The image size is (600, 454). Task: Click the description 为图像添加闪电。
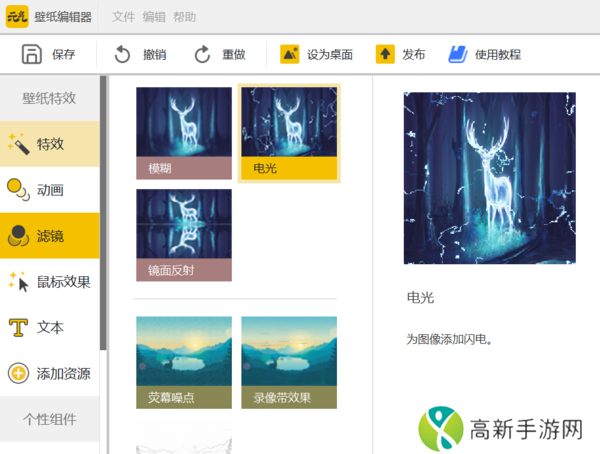pyautogui.click(x=449, y=339)
